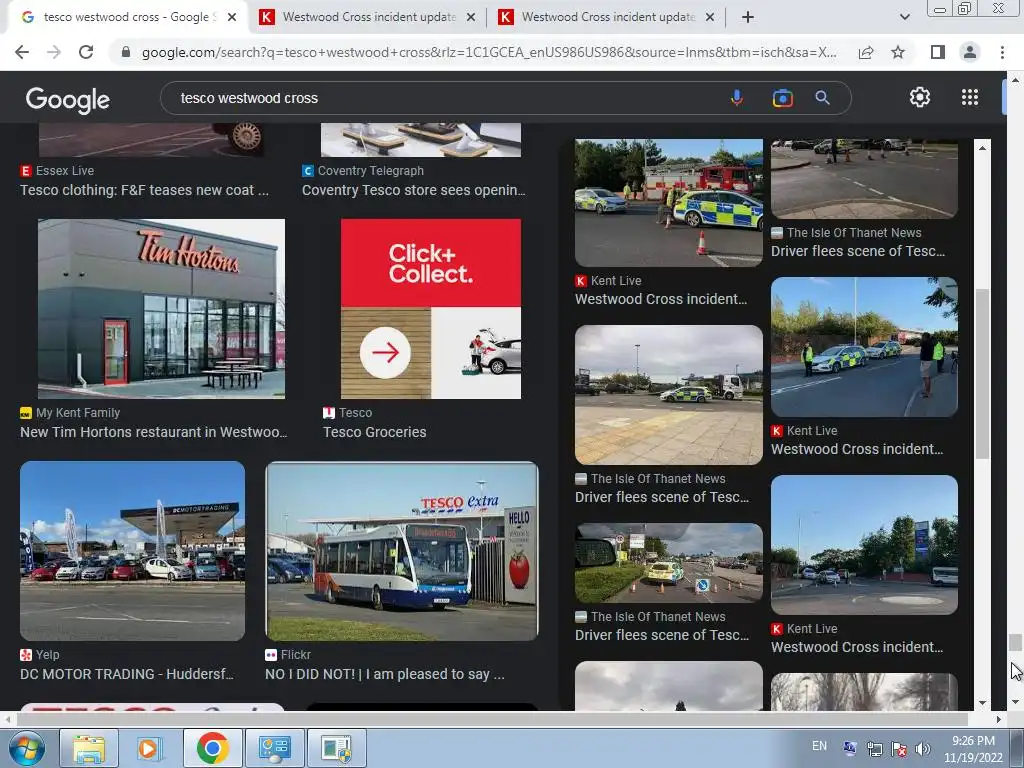Image resolution: width=1024 pixels, height=768 pixels.
Task: Click the side panel scrollbar up arrow
Action: [x=982, y=148]
